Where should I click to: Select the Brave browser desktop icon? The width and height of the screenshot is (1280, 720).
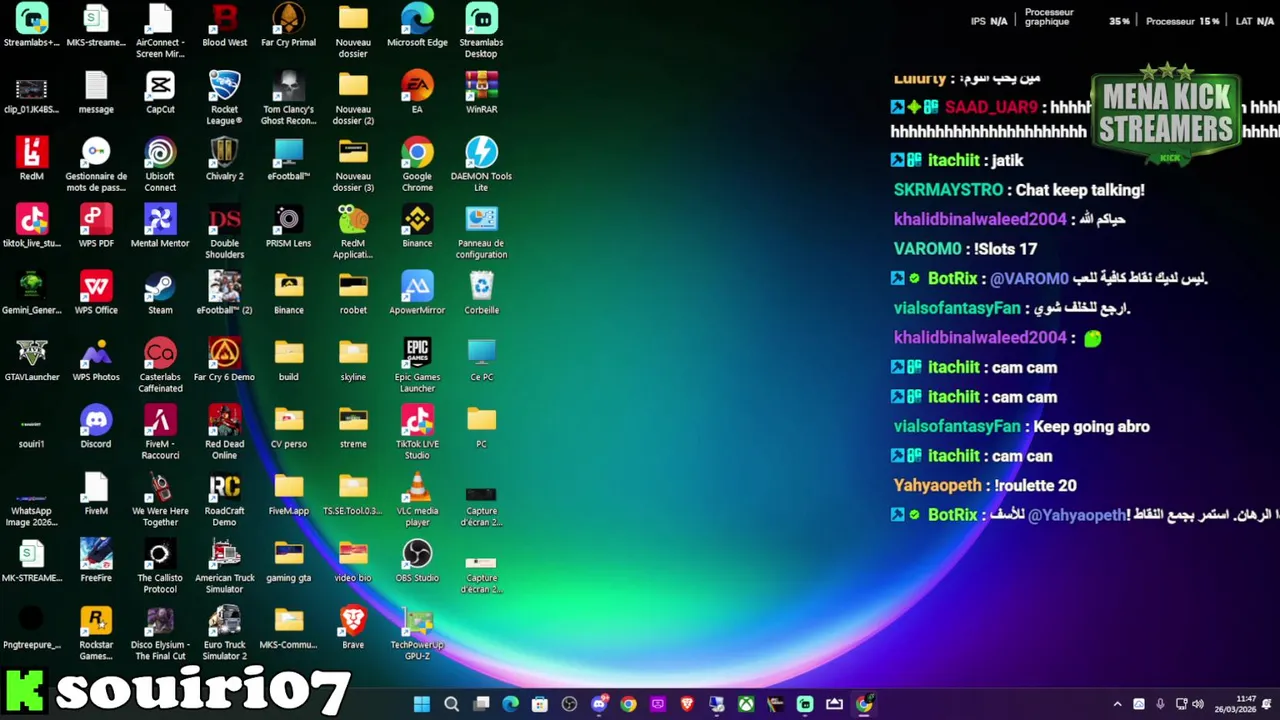tap(353, 629)
